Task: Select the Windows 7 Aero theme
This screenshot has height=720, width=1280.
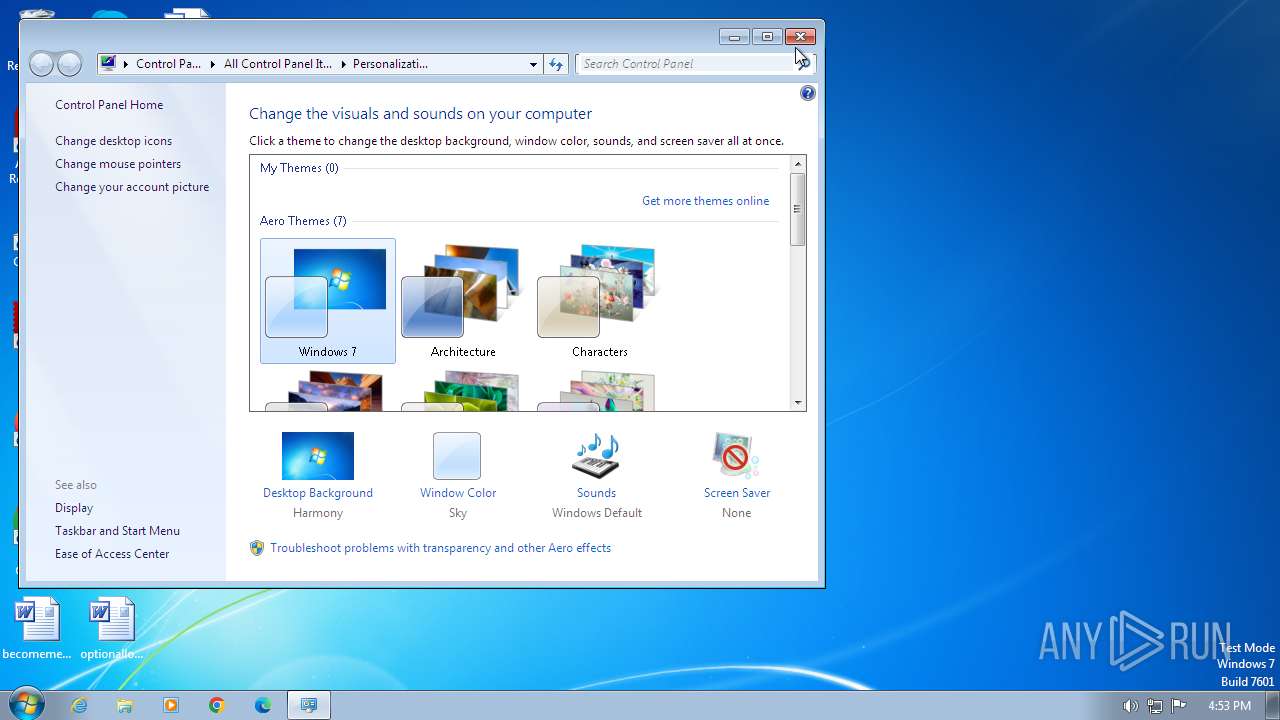Action: pos(328,301)
